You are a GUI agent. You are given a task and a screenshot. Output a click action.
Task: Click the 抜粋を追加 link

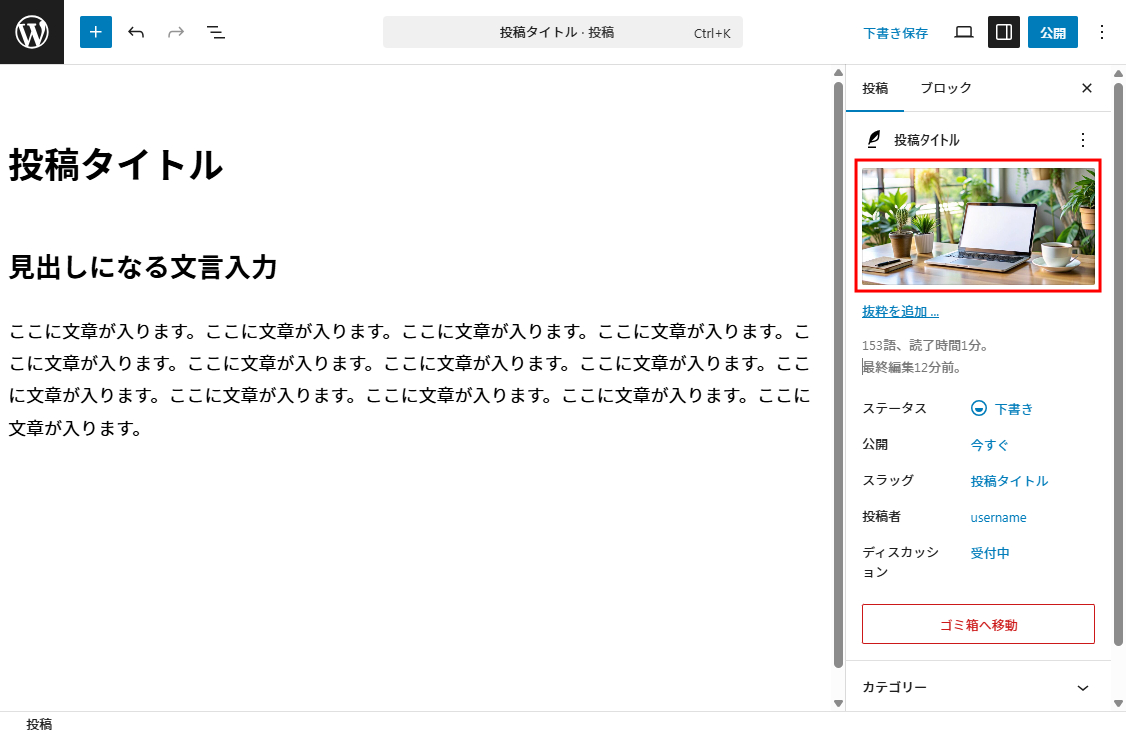coord(901,312)
